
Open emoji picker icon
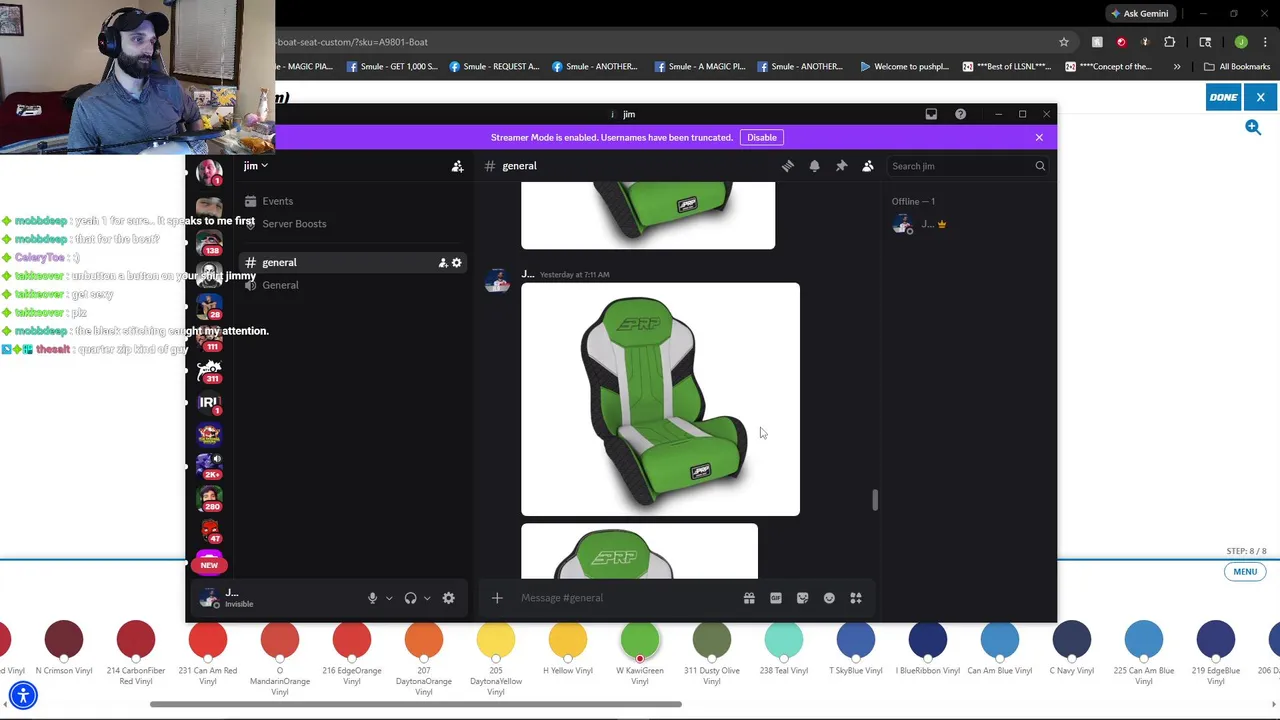[829, 598]
